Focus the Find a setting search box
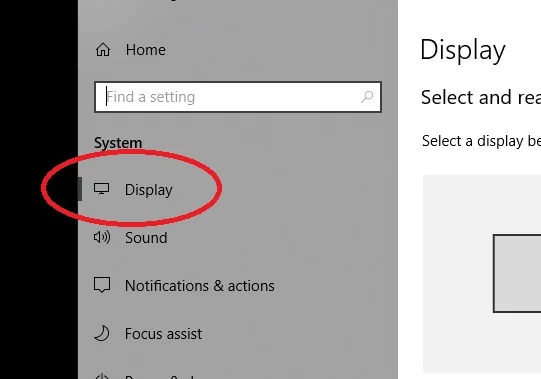The image size is (541, 379). 238,97
